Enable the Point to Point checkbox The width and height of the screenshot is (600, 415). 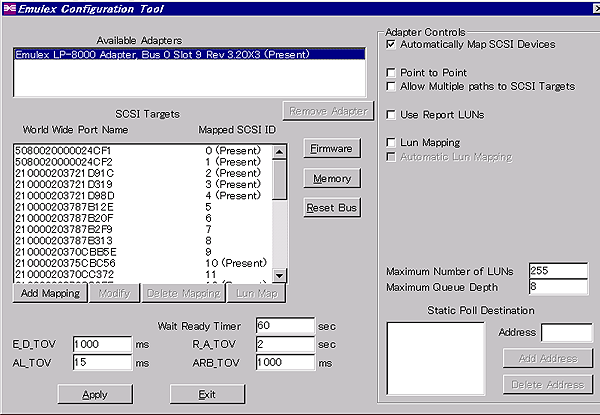391,73
